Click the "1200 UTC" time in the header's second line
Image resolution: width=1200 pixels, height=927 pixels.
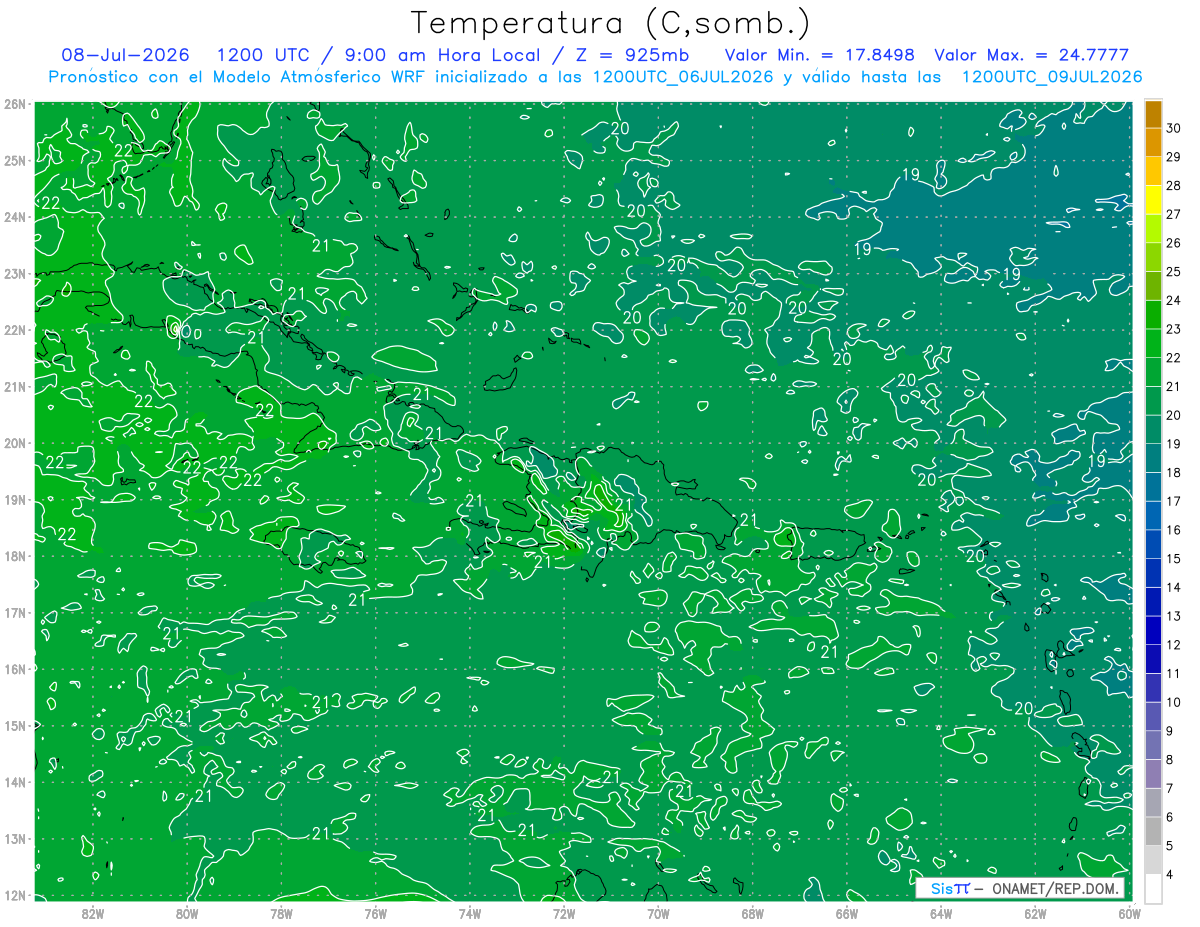263,55
